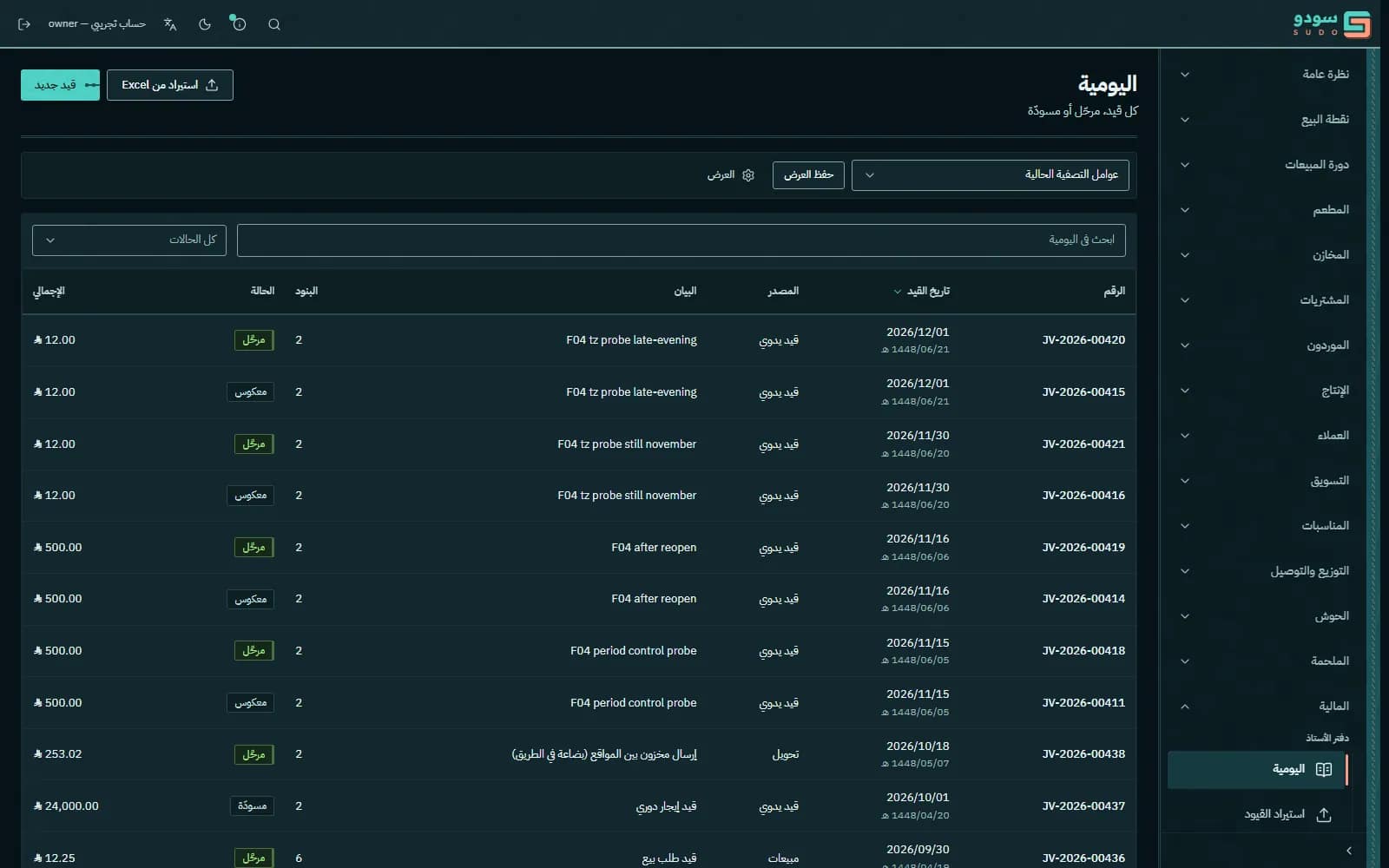
Task: Click the ابحث في اليومية search field
Action: (681, 240)
